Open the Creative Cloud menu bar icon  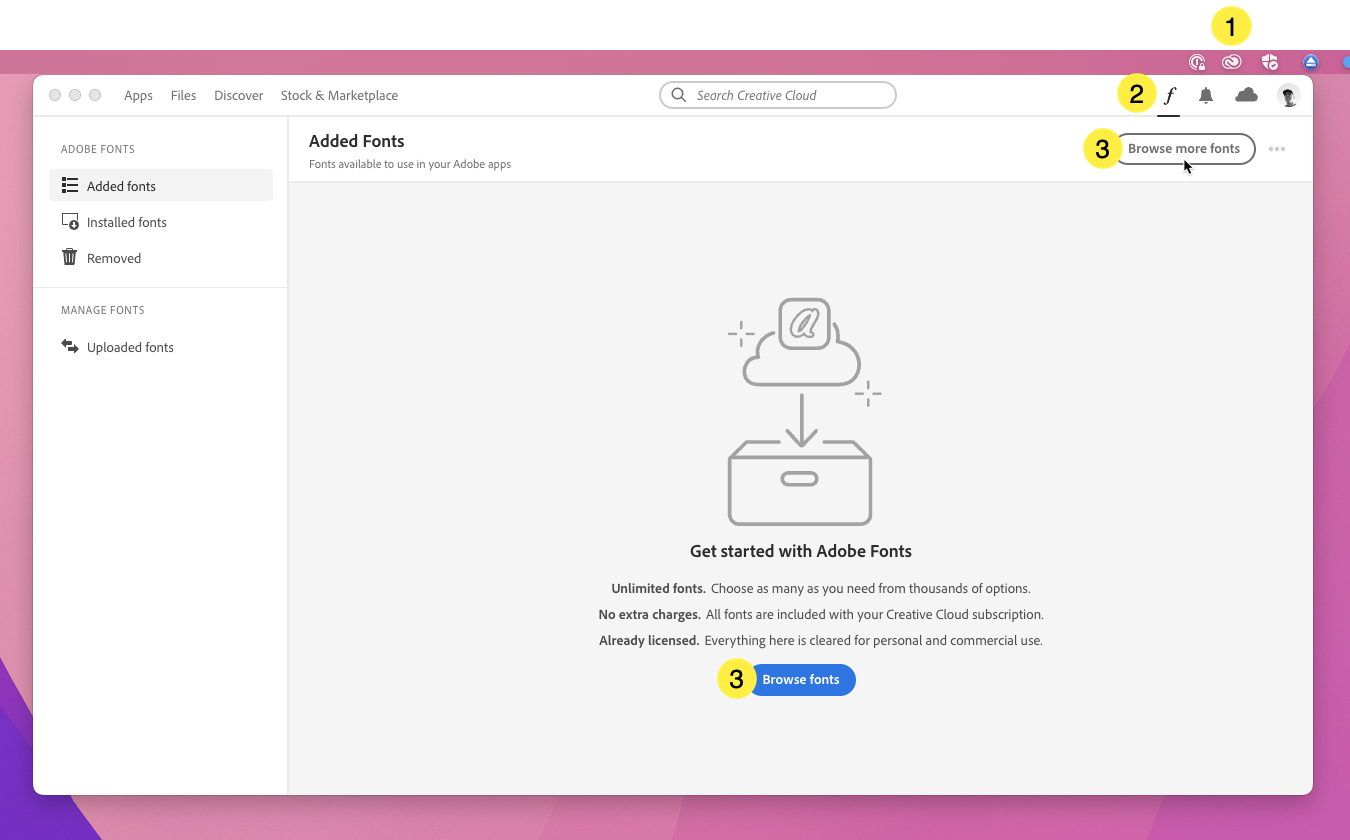[1231, 62]
